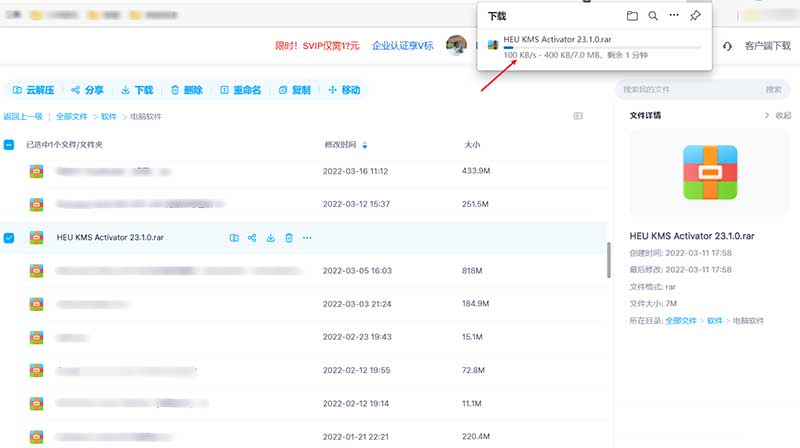Focus the file search input field
The width and height of the screenshot is (800, 448).
(x=689, y=90)
